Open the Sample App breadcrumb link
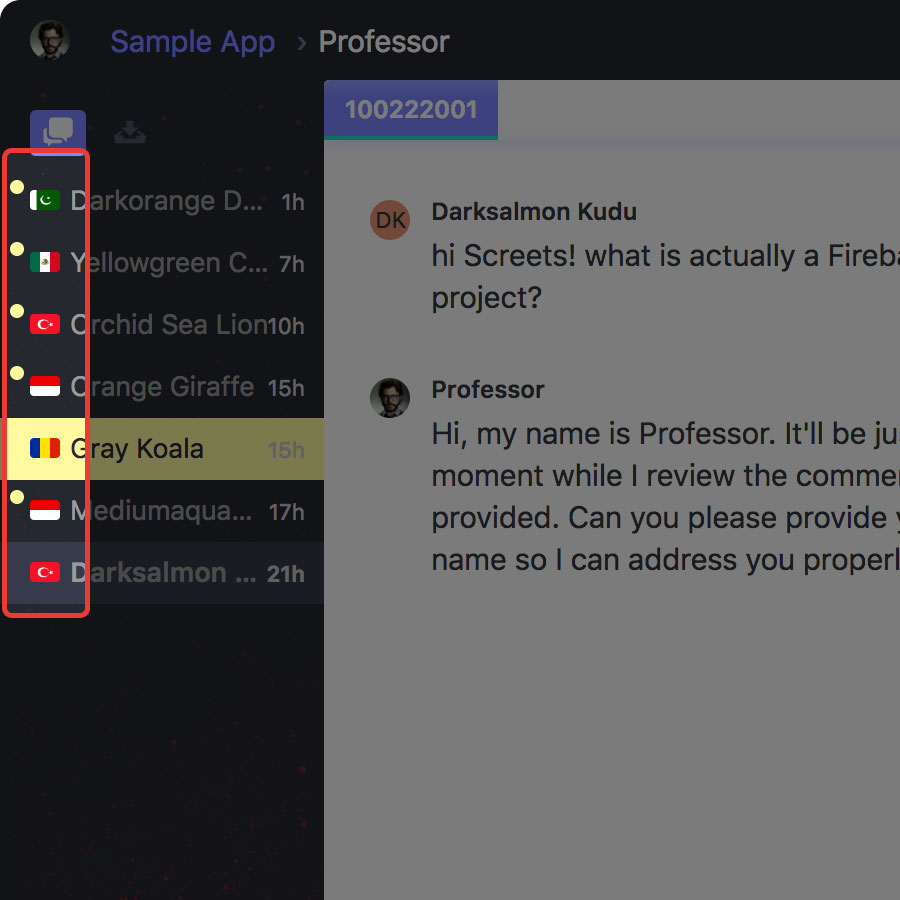 tap(192, 42)
